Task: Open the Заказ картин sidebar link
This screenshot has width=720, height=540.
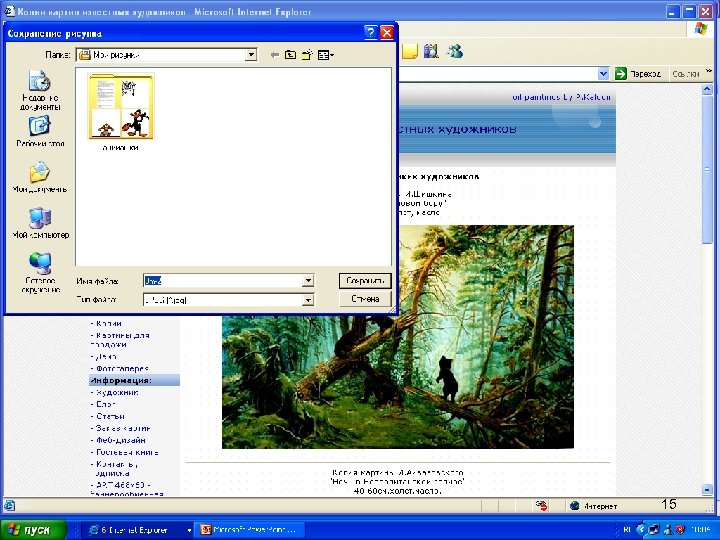Action: click(x=123, y=428)
